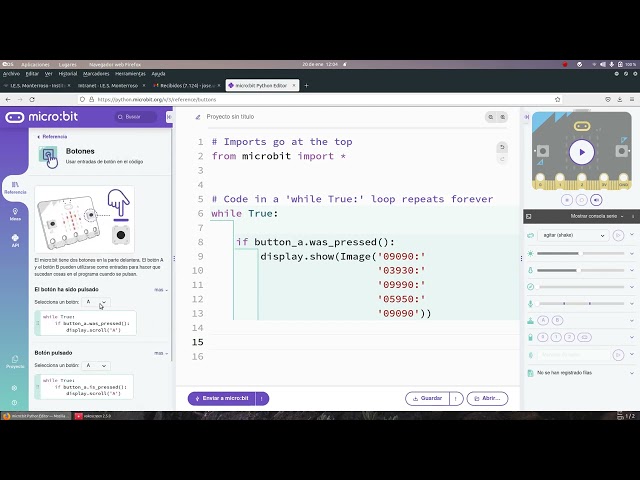The image size is (640, 480).
Task: Open more options next to Enviar a micro:bit
Action: [x=262, y=398]
